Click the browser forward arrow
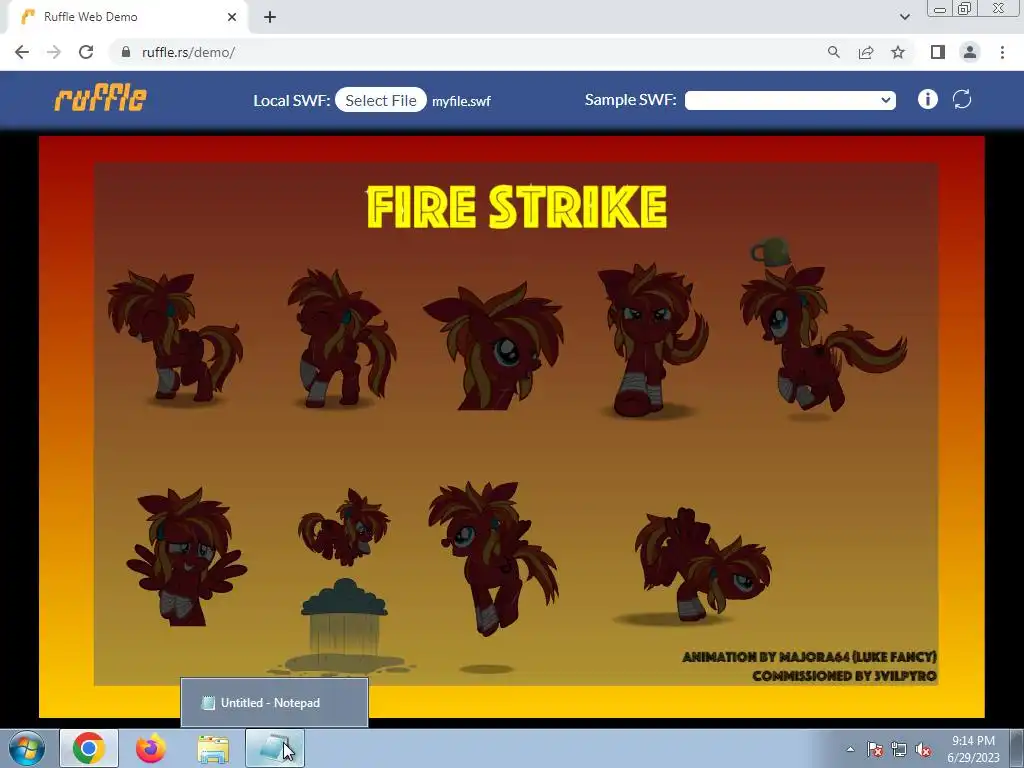 click(54, 52)
